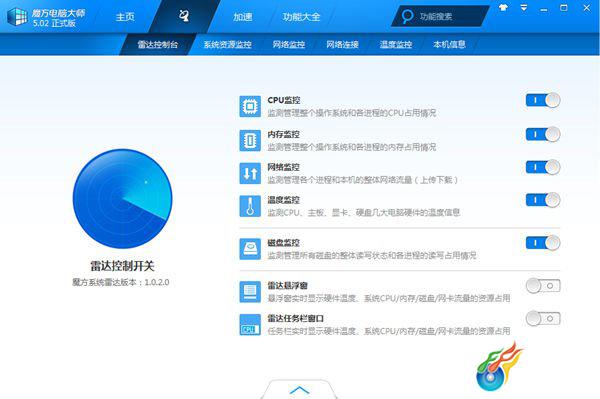The width and height of the screenshot is (600, 399).
Task: Open the 网络监控 sub-tab
Action: (289, 44)
